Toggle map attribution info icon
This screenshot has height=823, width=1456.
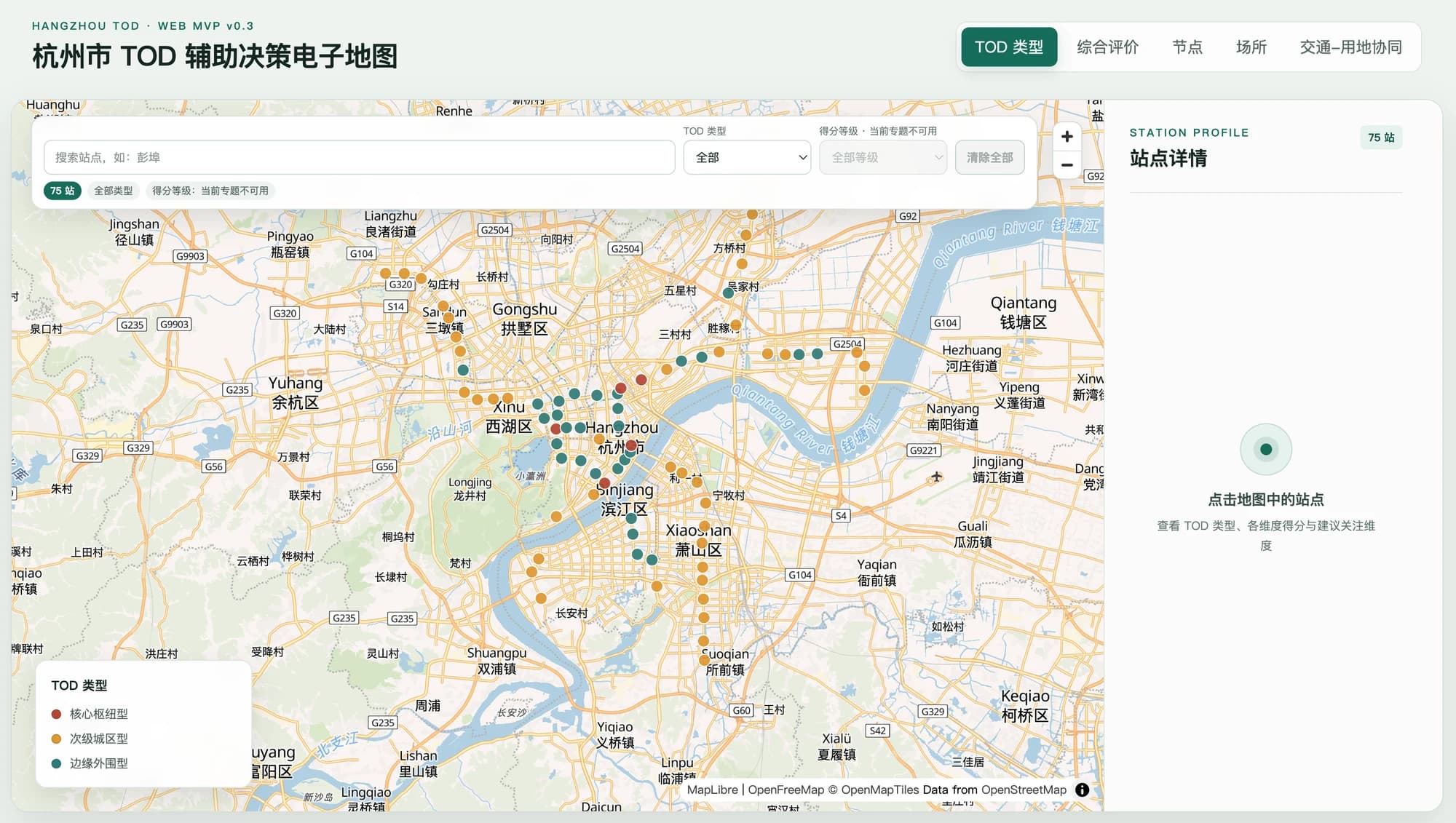[x=1082, y=790]
